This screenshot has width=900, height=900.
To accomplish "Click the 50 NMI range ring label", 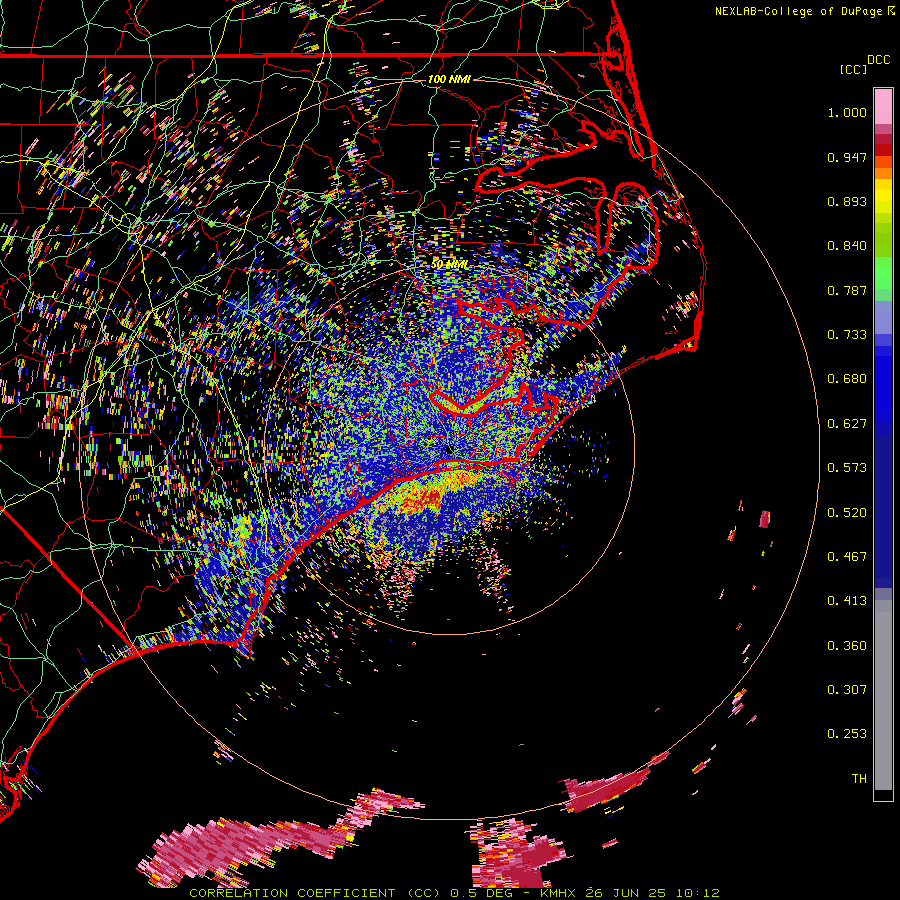I will [449, 265].
